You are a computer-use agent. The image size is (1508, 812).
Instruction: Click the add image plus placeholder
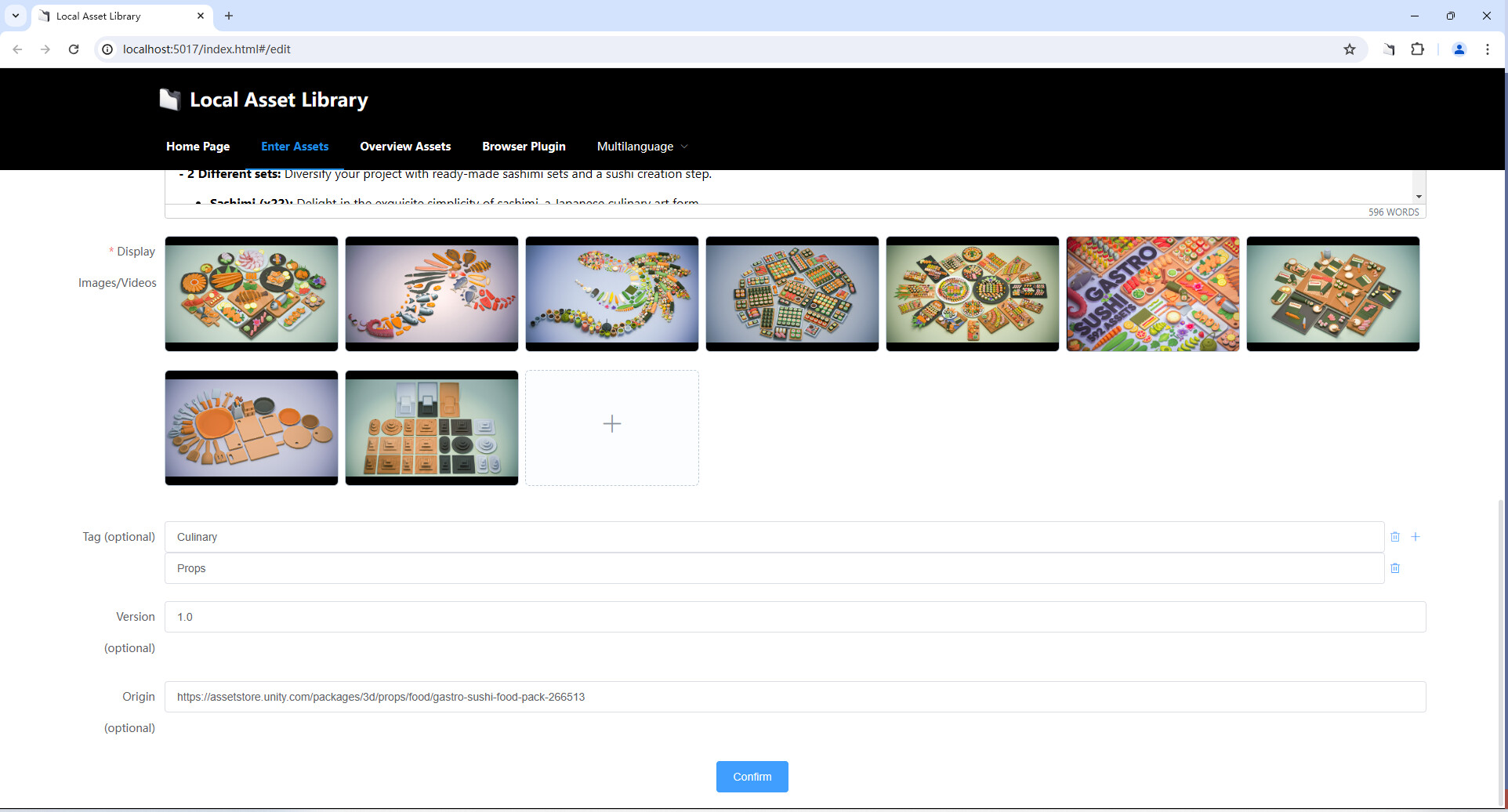[x=612, y=424]
